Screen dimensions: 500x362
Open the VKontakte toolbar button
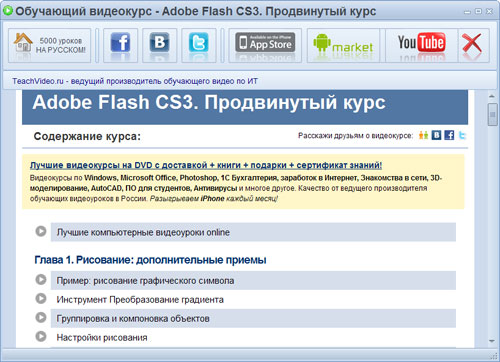(x=160, y=45)
